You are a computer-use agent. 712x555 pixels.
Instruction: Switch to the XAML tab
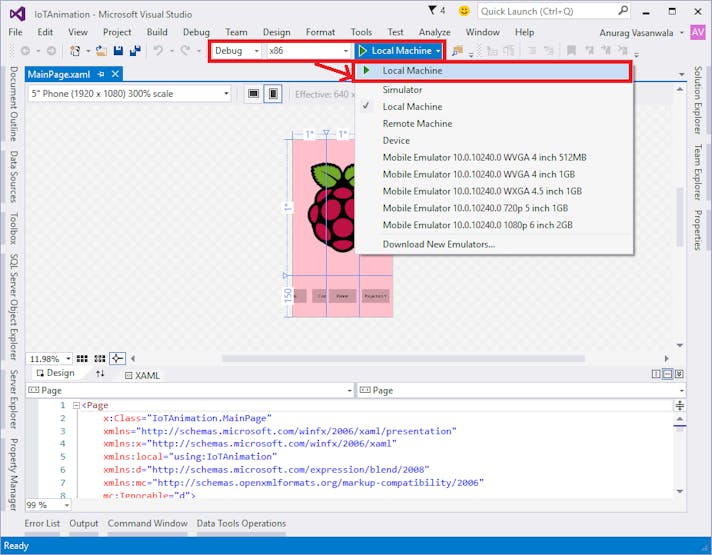coord(143,376)
